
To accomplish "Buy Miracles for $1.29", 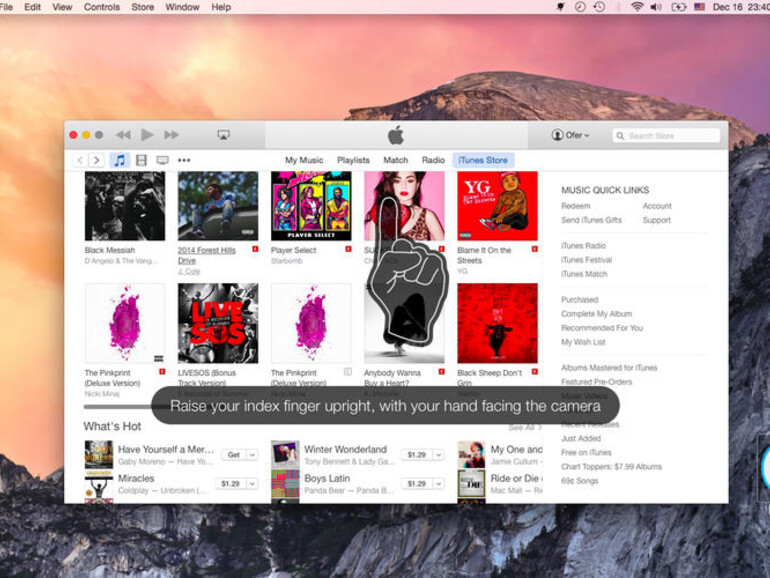I will coord(230,484).
